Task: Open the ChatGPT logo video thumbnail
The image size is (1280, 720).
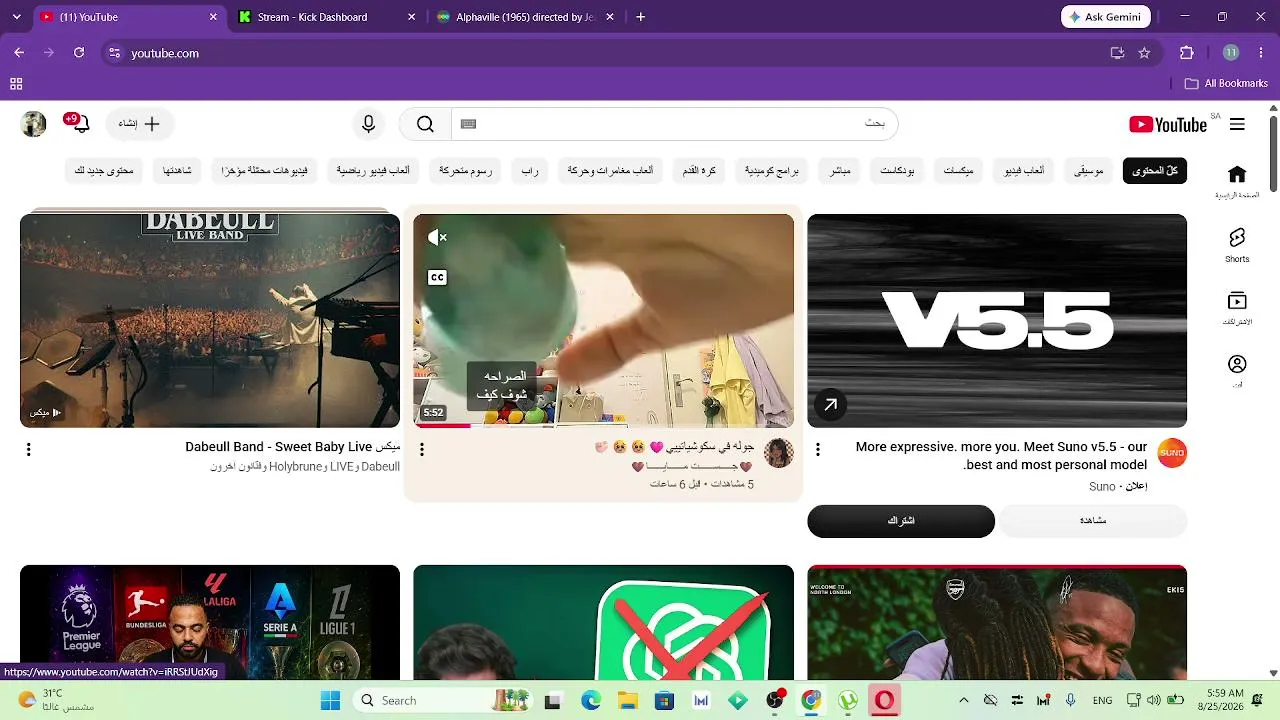Action: pyautogui.click(x=604, y=622)
